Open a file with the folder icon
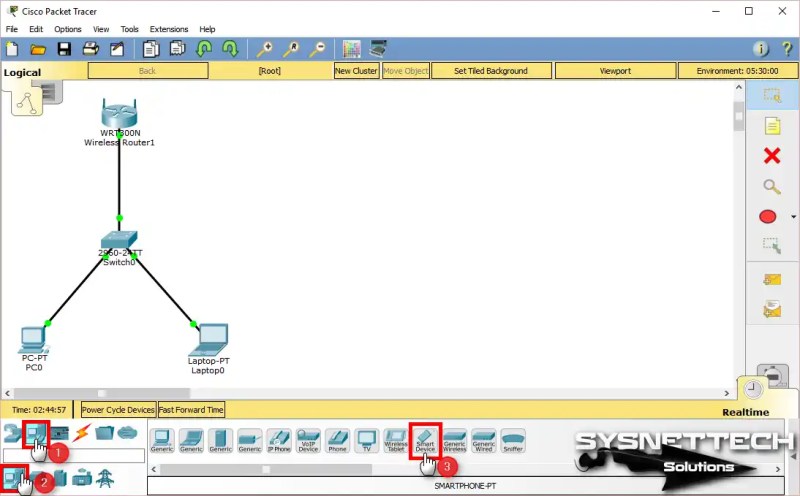 click(x=38, y=49)
